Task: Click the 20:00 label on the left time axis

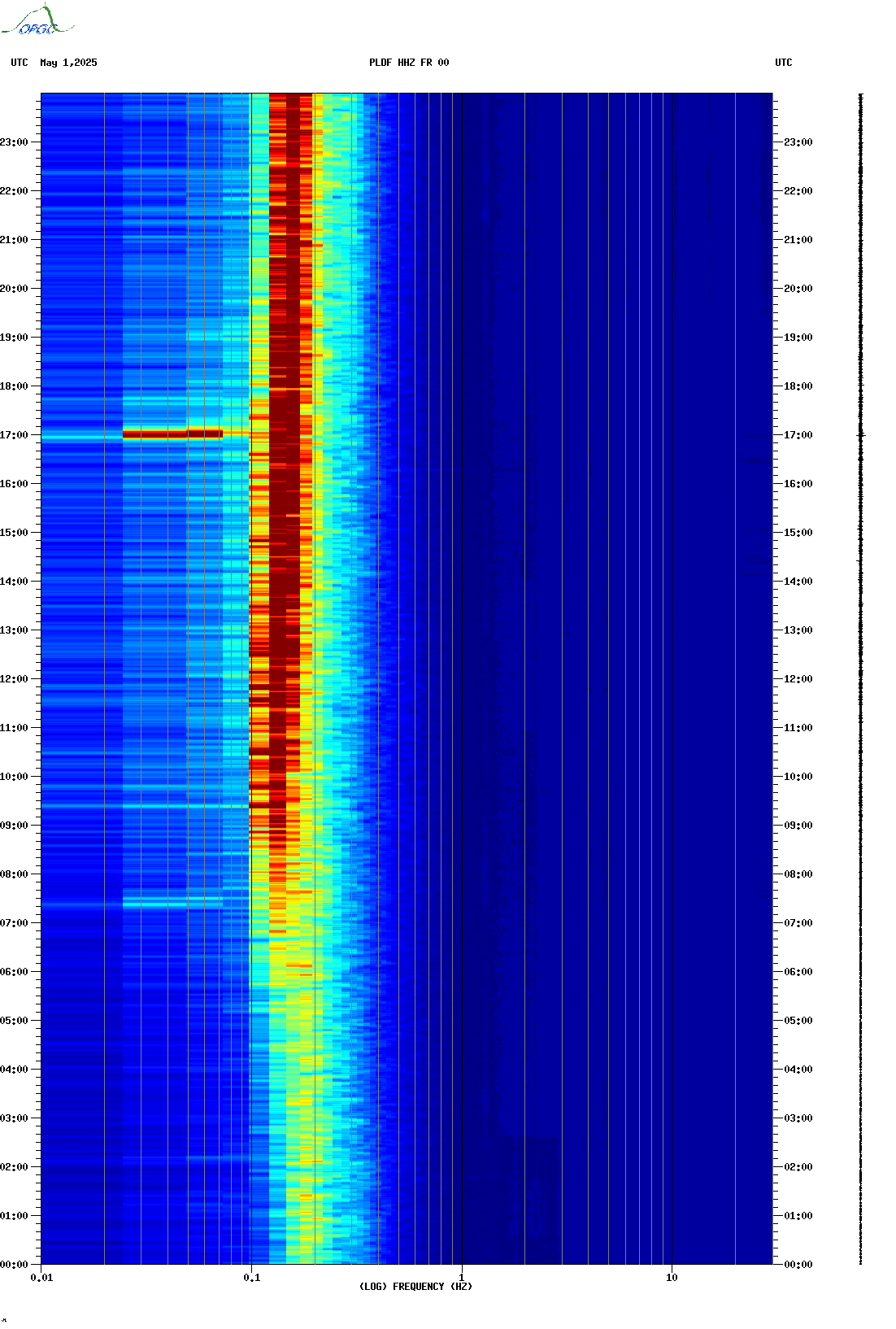Action: point(14,289)
